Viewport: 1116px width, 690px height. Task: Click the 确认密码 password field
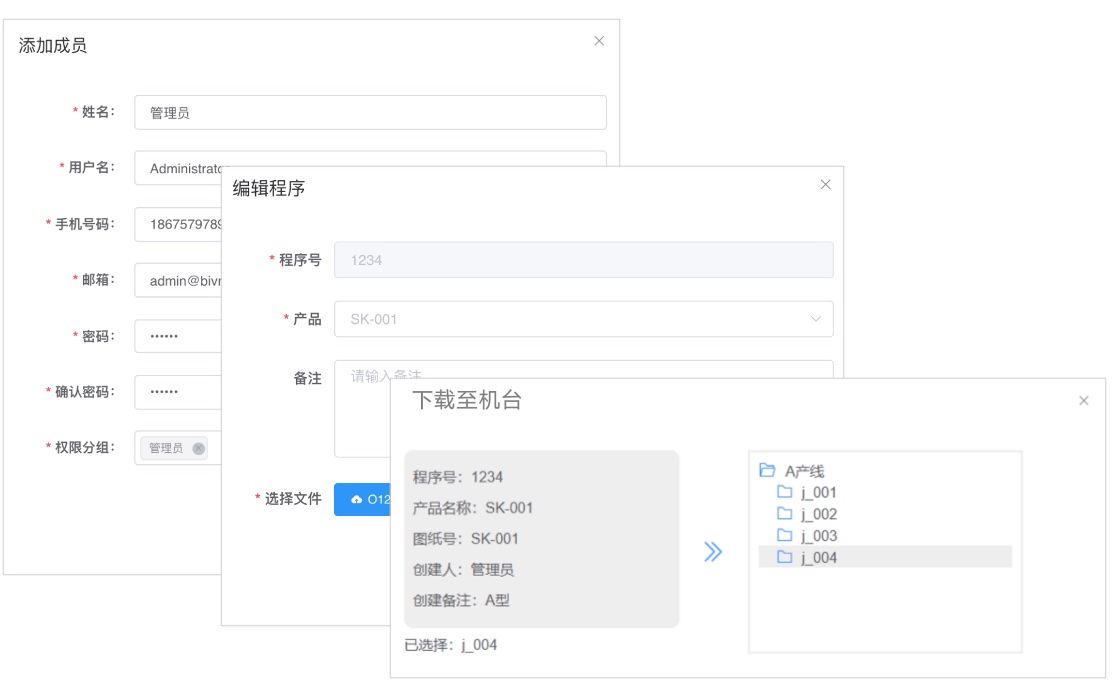point(176,392)
